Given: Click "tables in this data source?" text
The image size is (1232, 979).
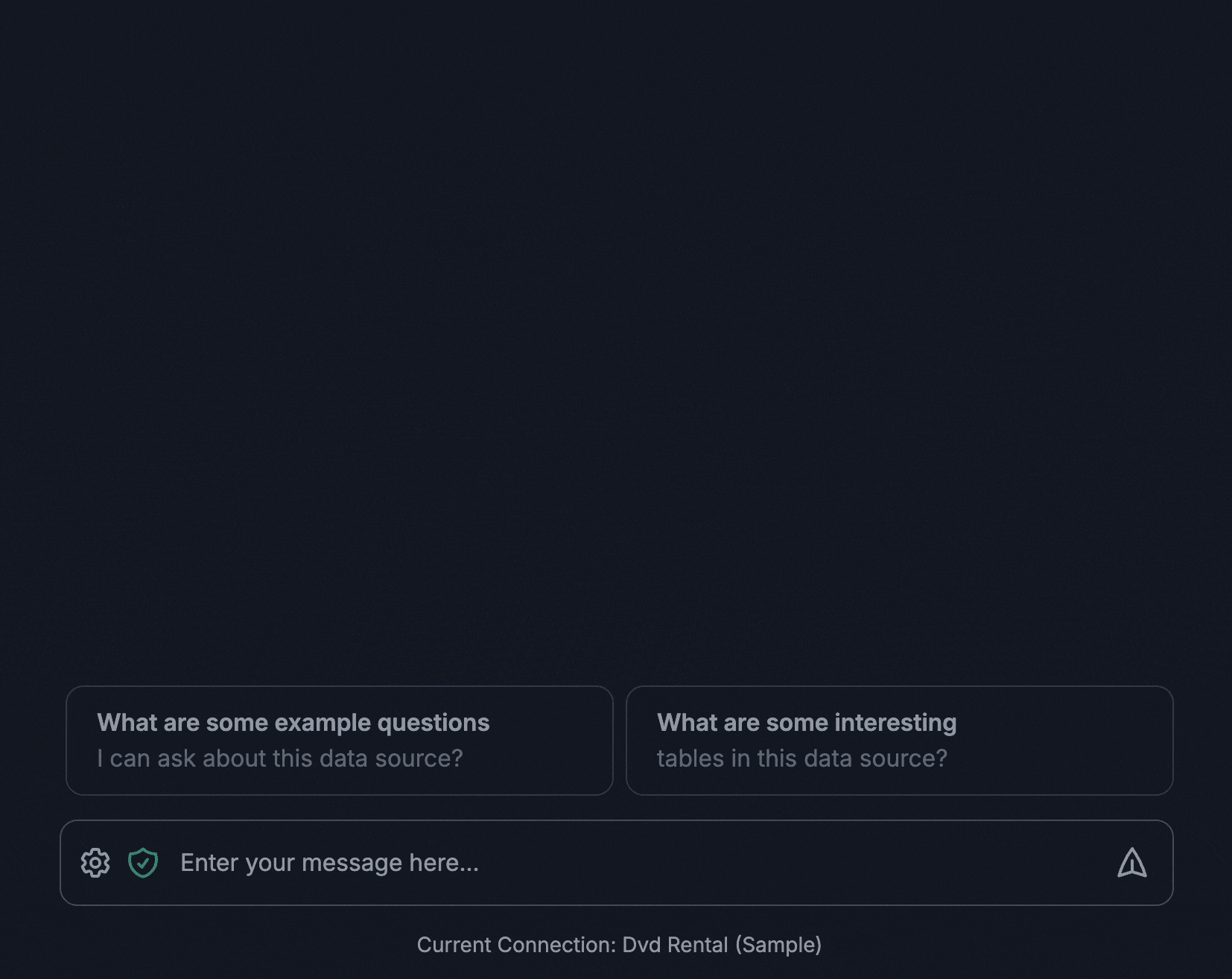Looking at the screenshot, I should pyautogui.click(x=802, y=758).
